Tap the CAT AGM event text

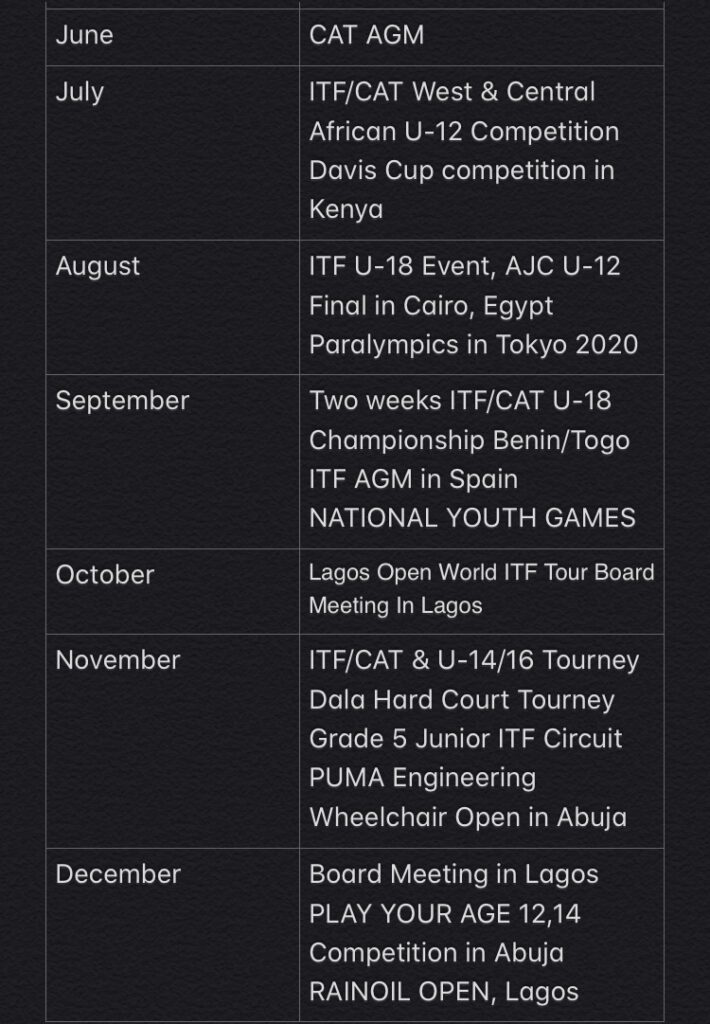(x=366, y=35)
